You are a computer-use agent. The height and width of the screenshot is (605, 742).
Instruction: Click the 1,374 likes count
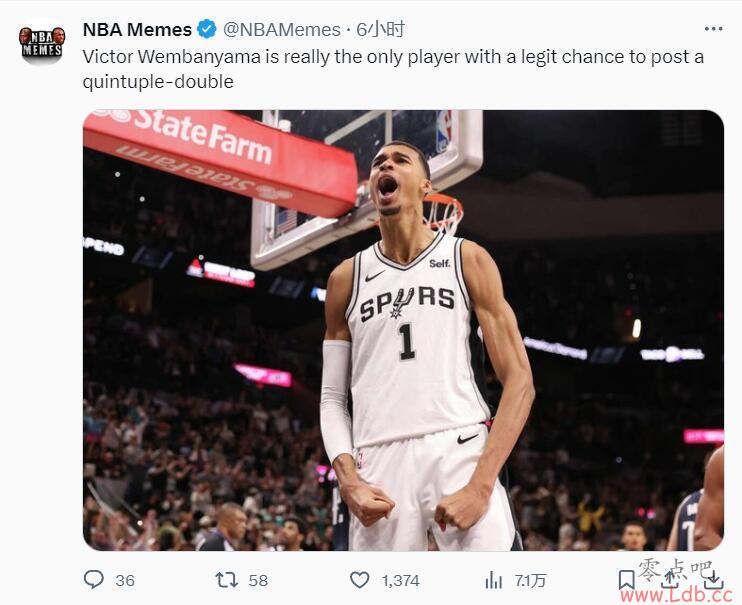tap(400, 580)
